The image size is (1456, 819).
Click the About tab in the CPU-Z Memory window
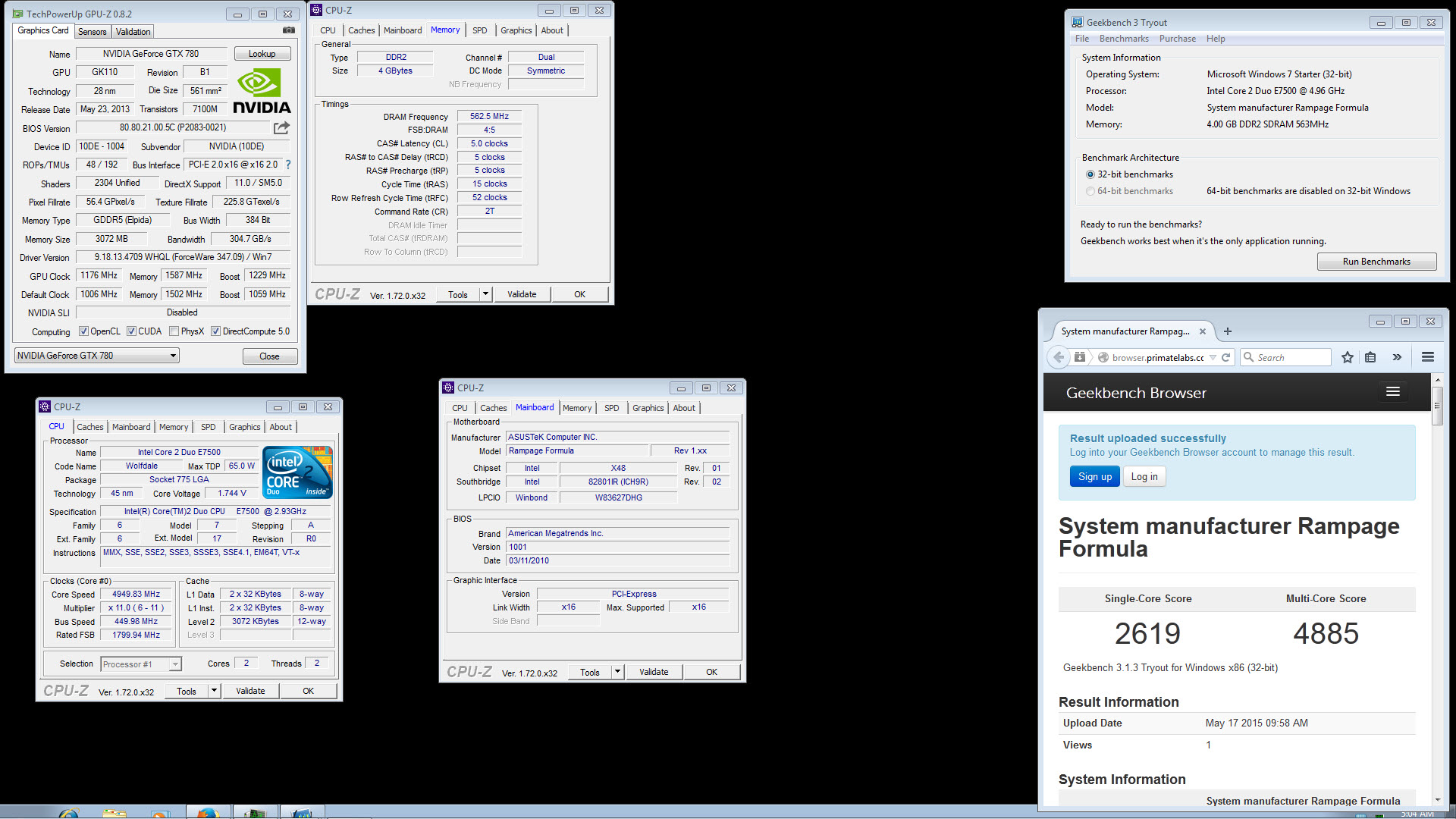[552, 30]
